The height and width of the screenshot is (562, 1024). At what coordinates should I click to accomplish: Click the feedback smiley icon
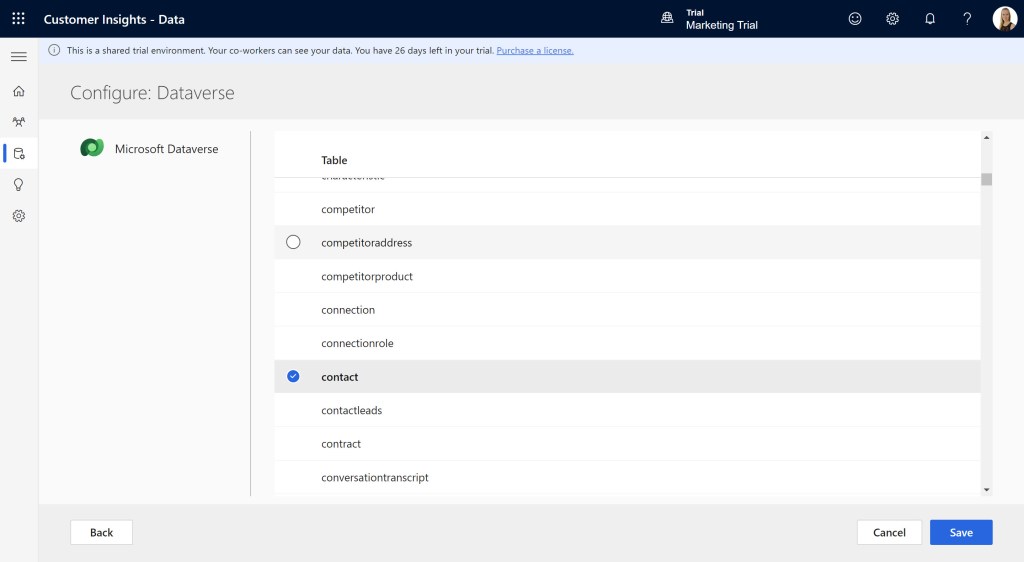[x=854, y=19]
